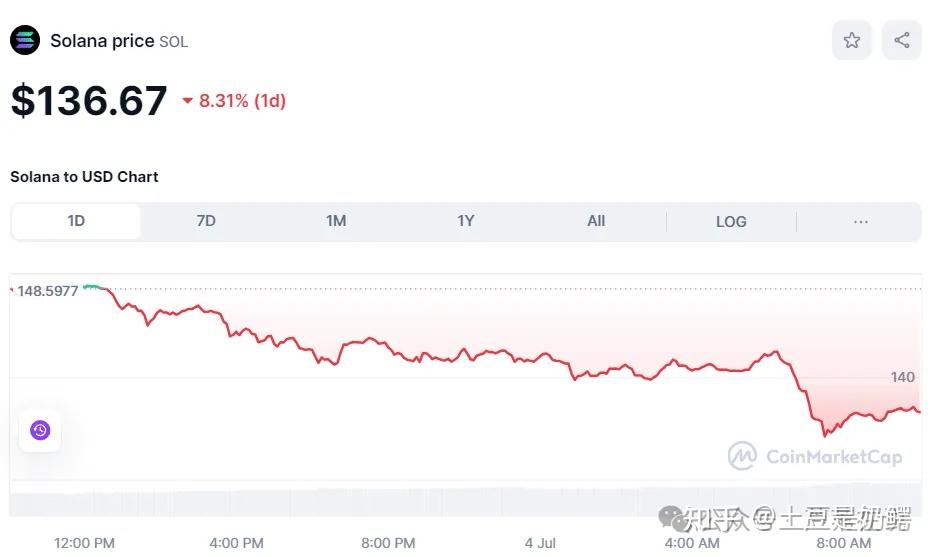Open the more chart options menu
This screenshot has height=557, width=936.
(x=861, y=221)
